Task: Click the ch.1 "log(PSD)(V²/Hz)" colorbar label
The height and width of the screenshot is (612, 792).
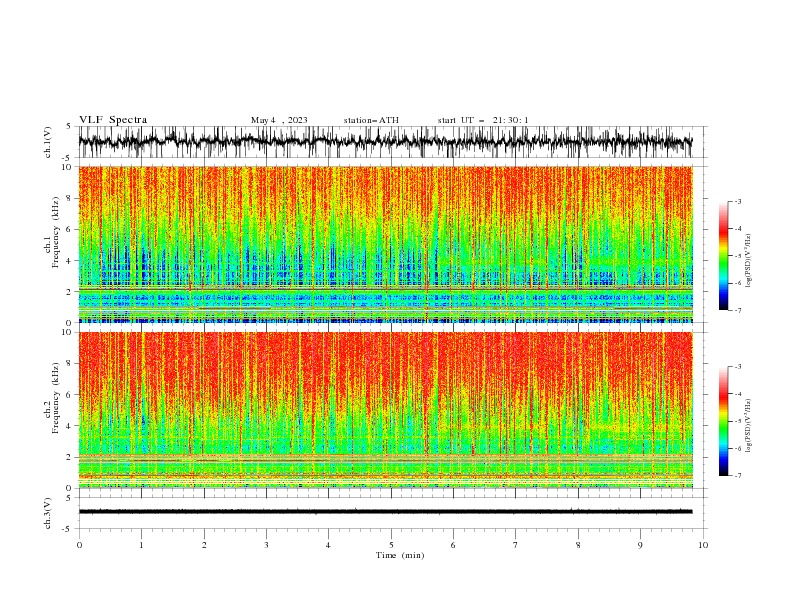Action: 748,261
